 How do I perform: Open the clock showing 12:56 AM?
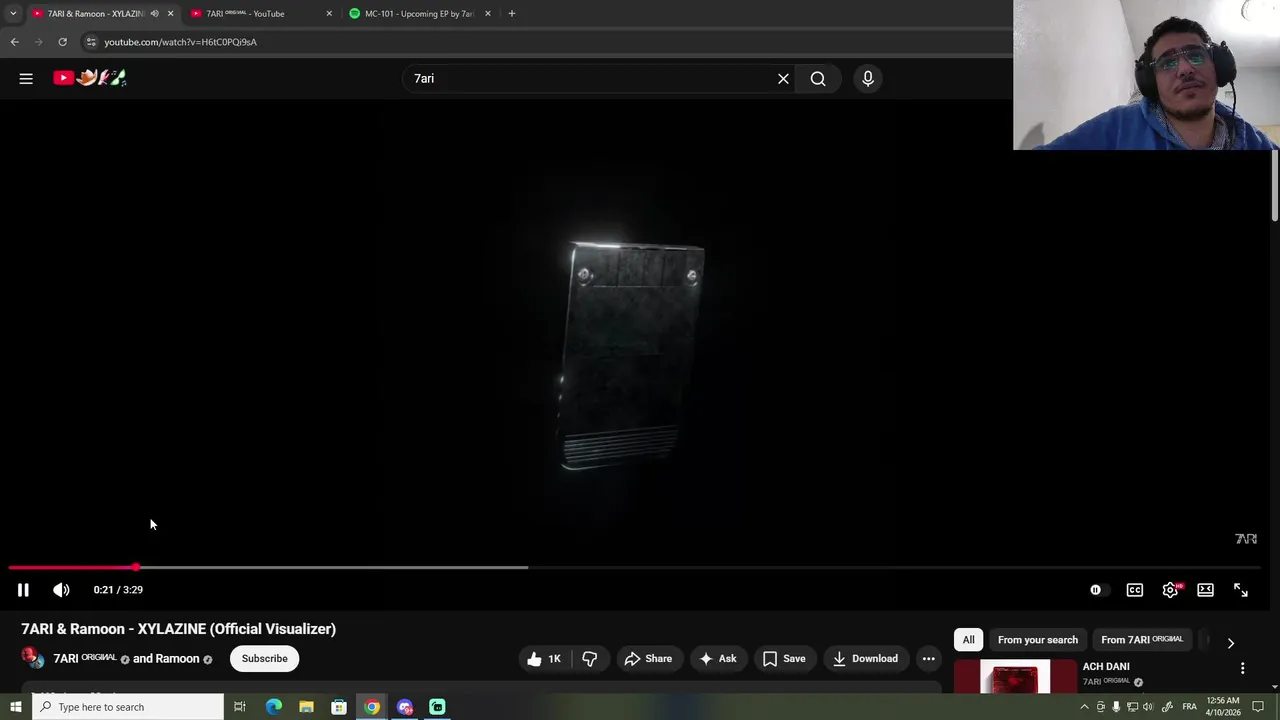(x=1223, y=707)
